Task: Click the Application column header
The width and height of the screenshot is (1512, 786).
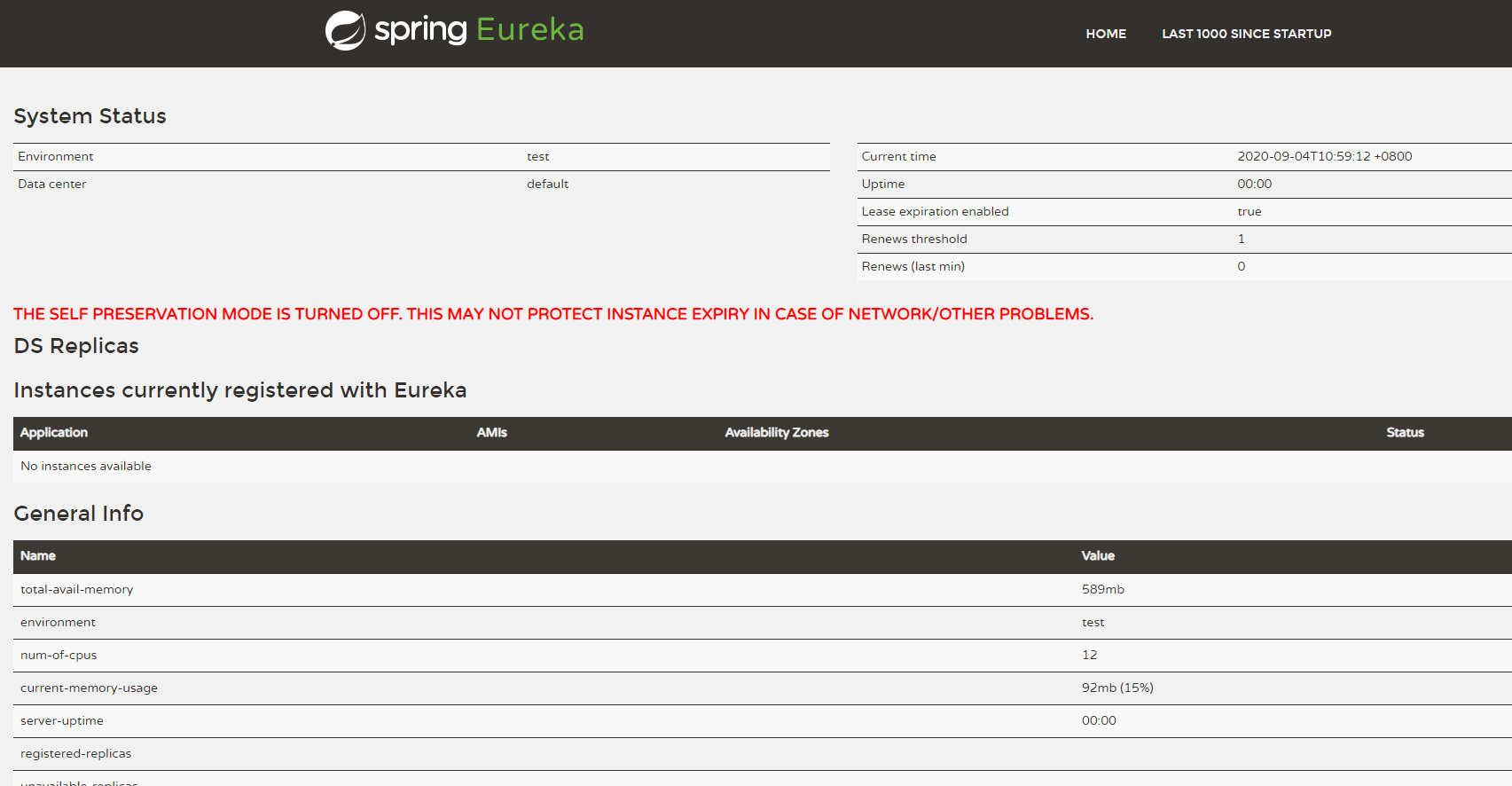Action: [x=54, y=432]
